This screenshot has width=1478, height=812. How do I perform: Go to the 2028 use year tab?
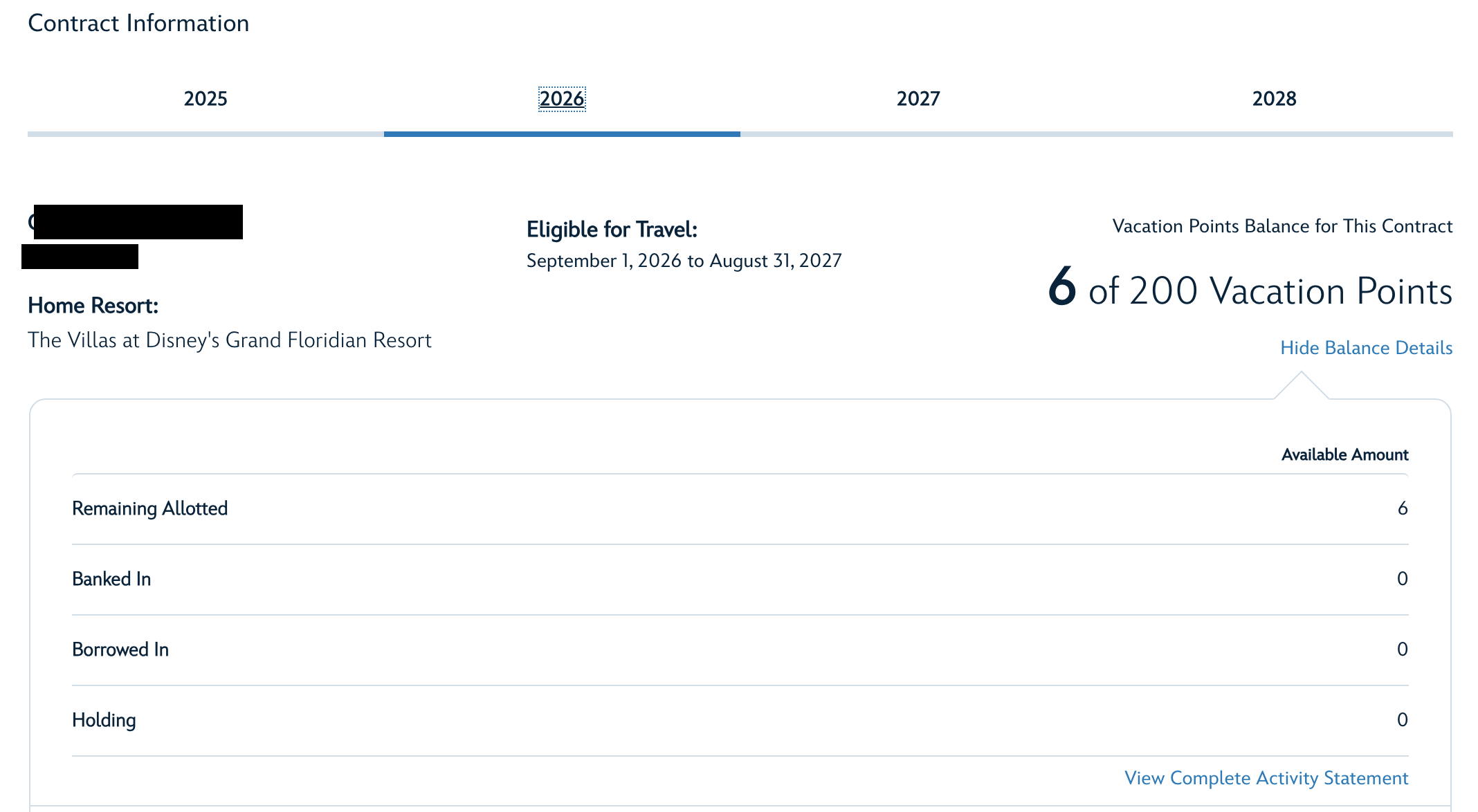[1274, 99]
